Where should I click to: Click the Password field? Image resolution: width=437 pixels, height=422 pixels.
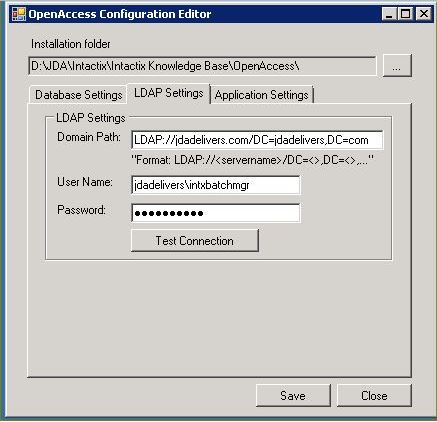pyautogui.click(x=216, y=213)
